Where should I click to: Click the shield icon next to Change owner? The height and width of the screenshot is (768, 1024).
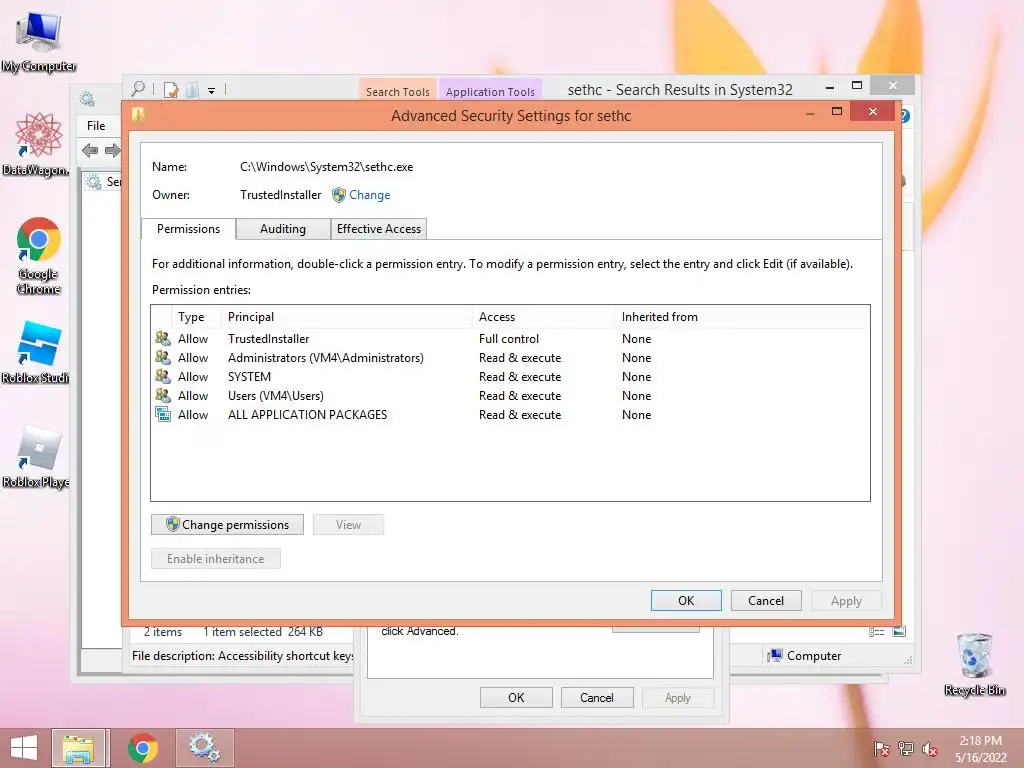click(338, 195)
